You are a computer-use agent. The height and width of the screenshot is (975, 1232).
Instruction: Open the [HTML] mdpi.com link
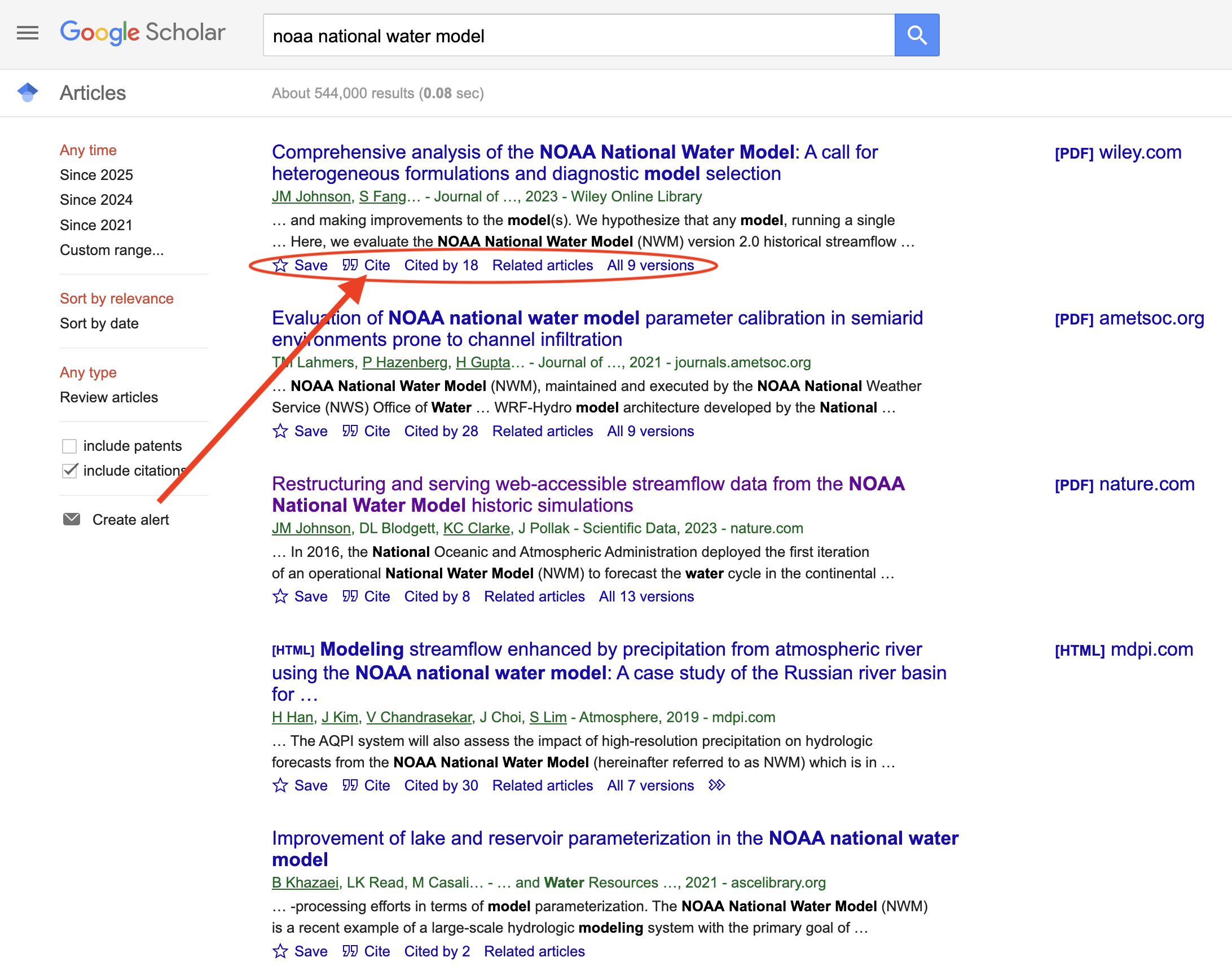(1124, 649)
